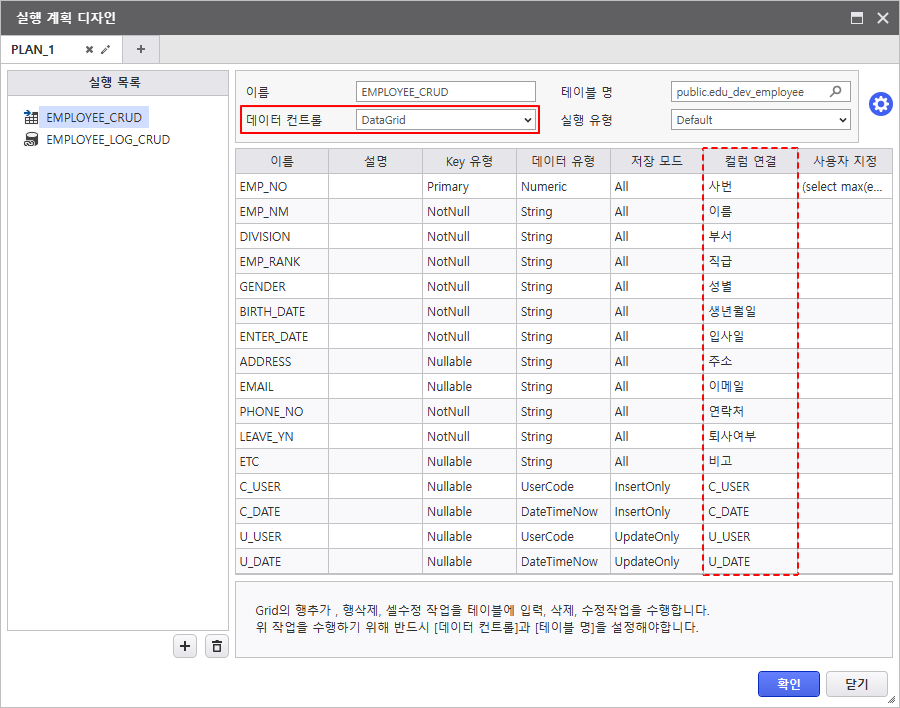This screenshot has height=708, width=900.
Task: Rename PLAN_1 tab using pencil icon
Action: pyautogui.click(x=105, y=49)
